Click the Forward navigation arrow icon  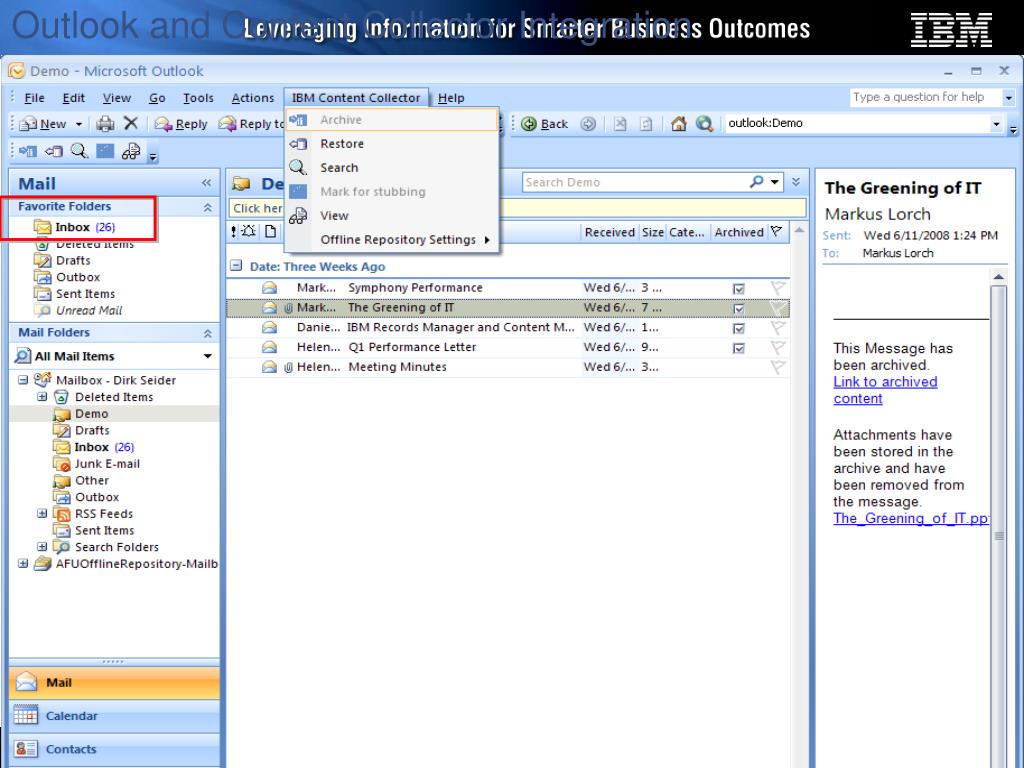tap(588, 123)
